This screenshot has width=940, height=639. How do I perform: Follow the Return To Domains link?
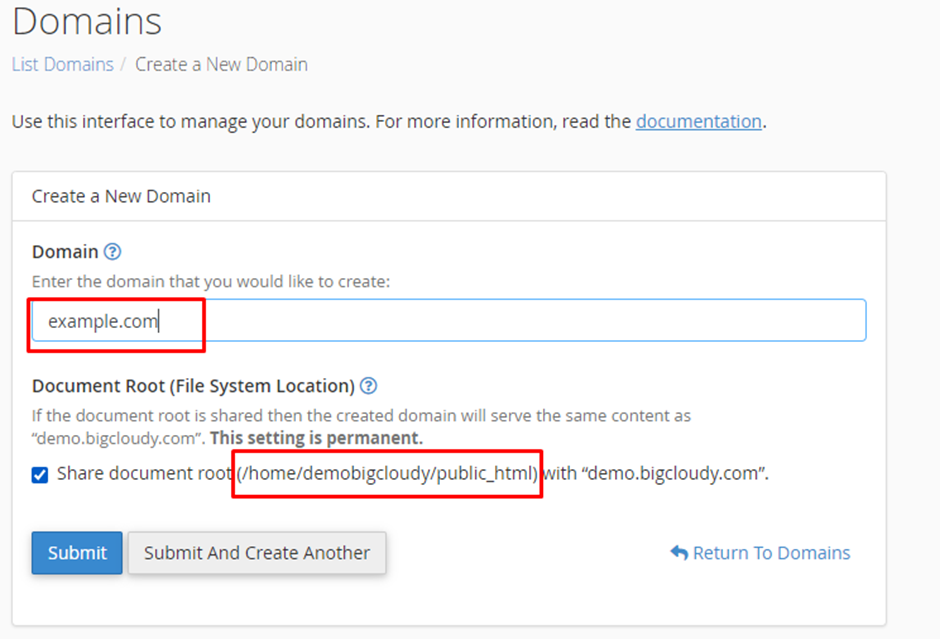point(771,553)
